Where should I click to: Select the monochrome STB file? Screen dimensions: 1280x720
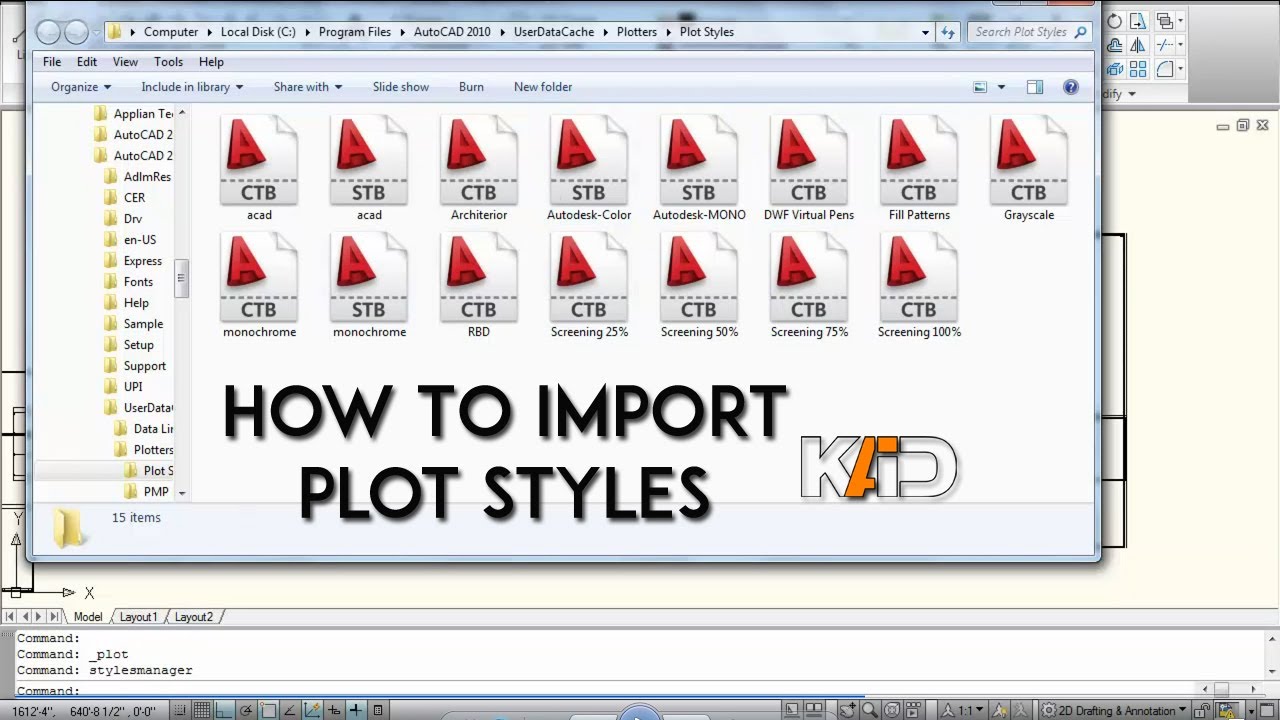(369, 286)
